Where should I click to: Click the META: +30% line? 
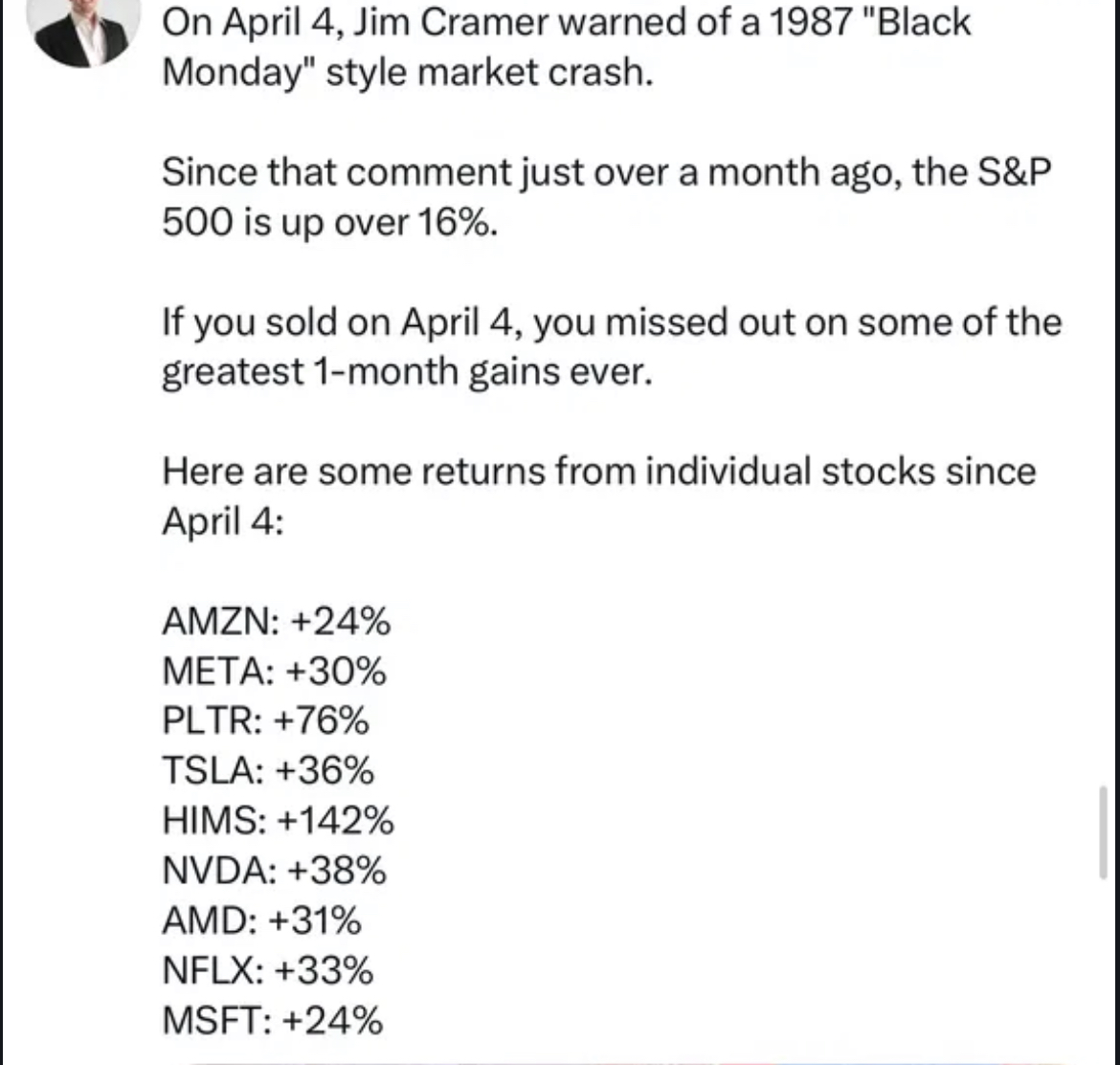[x=275, y=672]
